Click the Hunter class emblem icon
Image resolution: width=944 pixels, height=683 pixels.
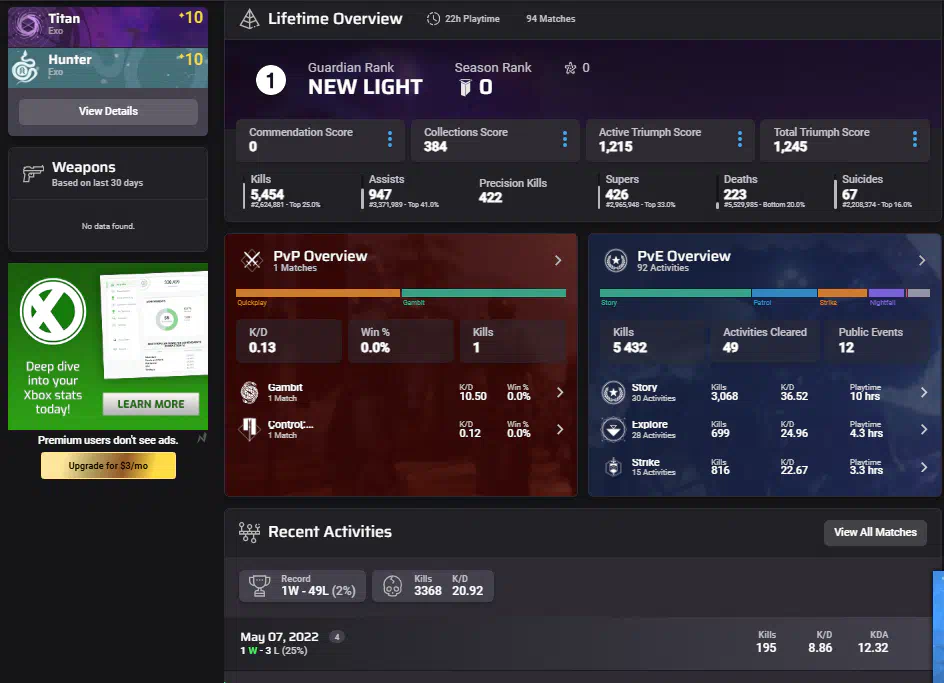coord(26,67)
